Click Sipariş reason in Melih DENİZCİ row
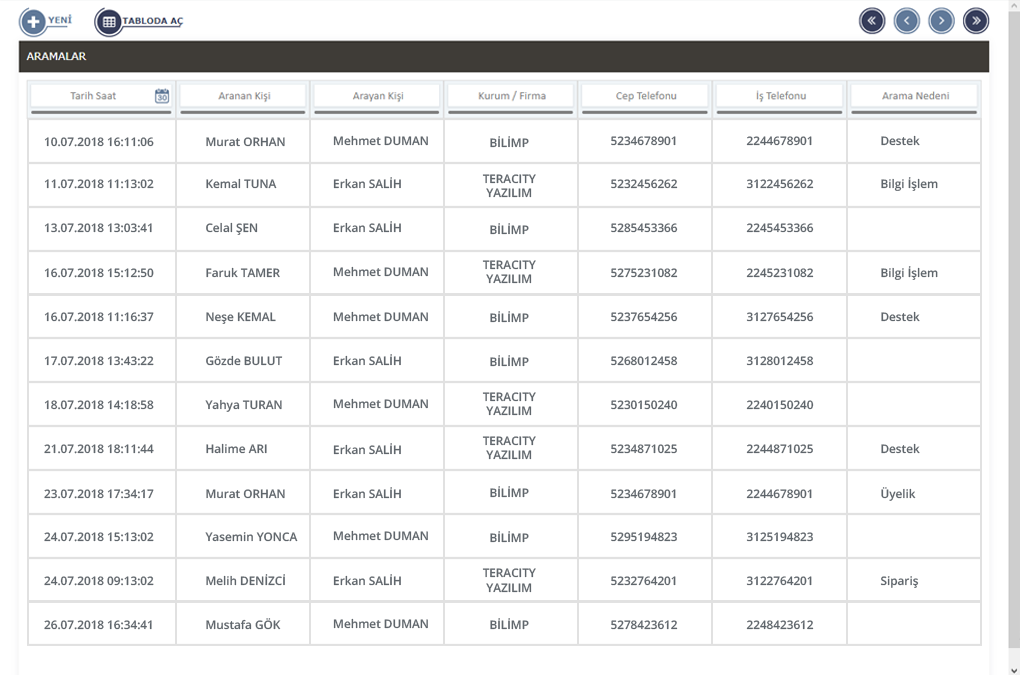 pos(899,581)
